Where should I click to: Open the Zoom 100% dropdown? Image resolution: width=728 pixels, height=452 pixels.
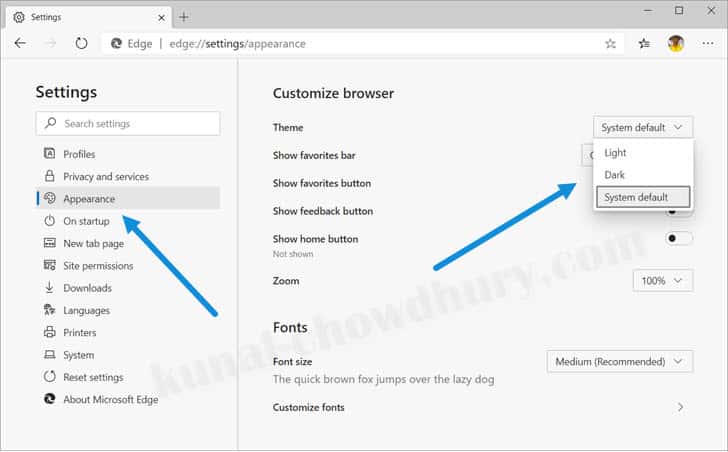(x=663, y=281)
